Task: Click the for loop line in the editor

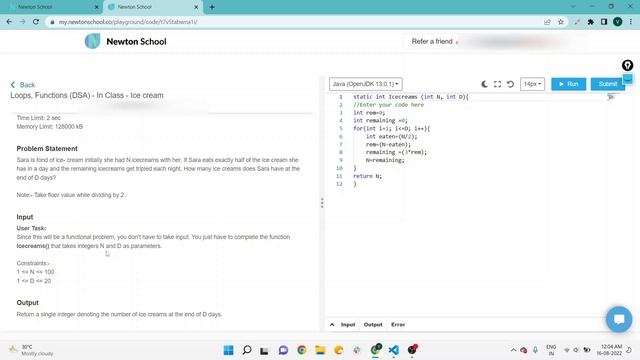Action: (391, 128)
